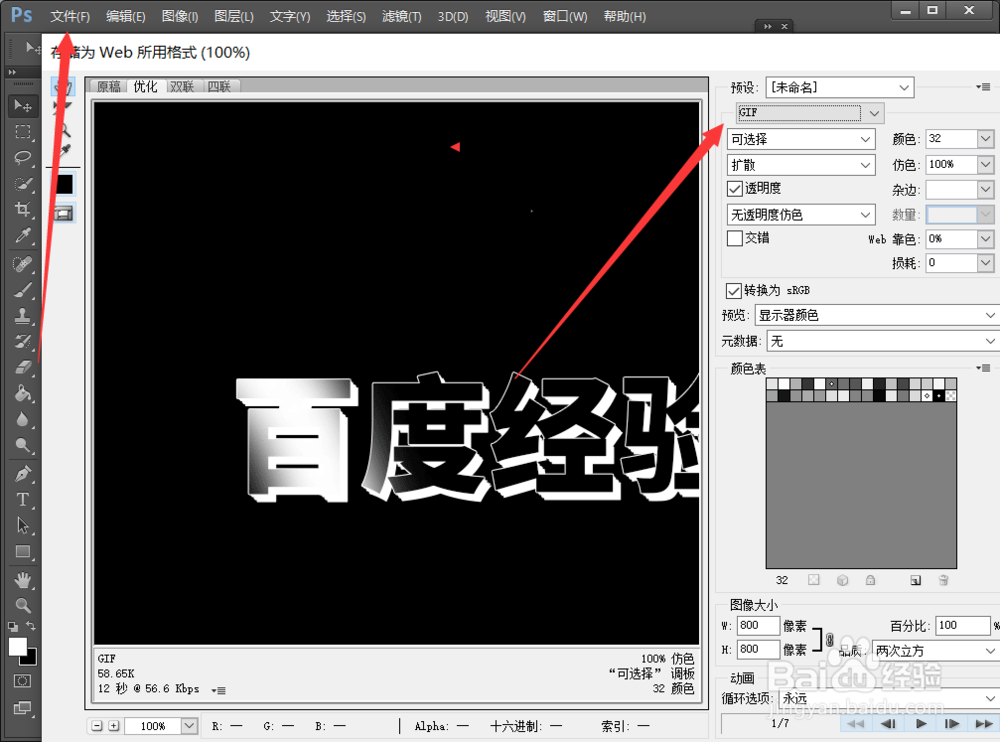1000x742 pixels.
Task: Click the dialog eyedropper color swatch
Action: point(64,184)
